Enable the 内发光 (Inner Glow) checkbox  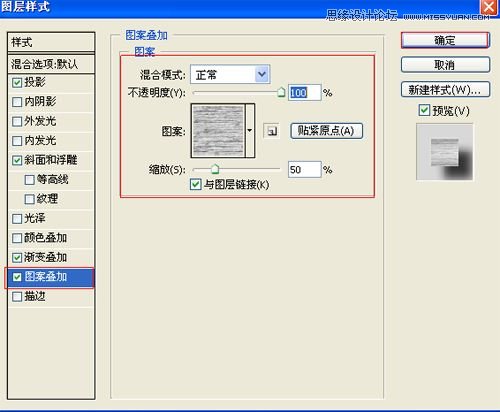tap(17, 141)
